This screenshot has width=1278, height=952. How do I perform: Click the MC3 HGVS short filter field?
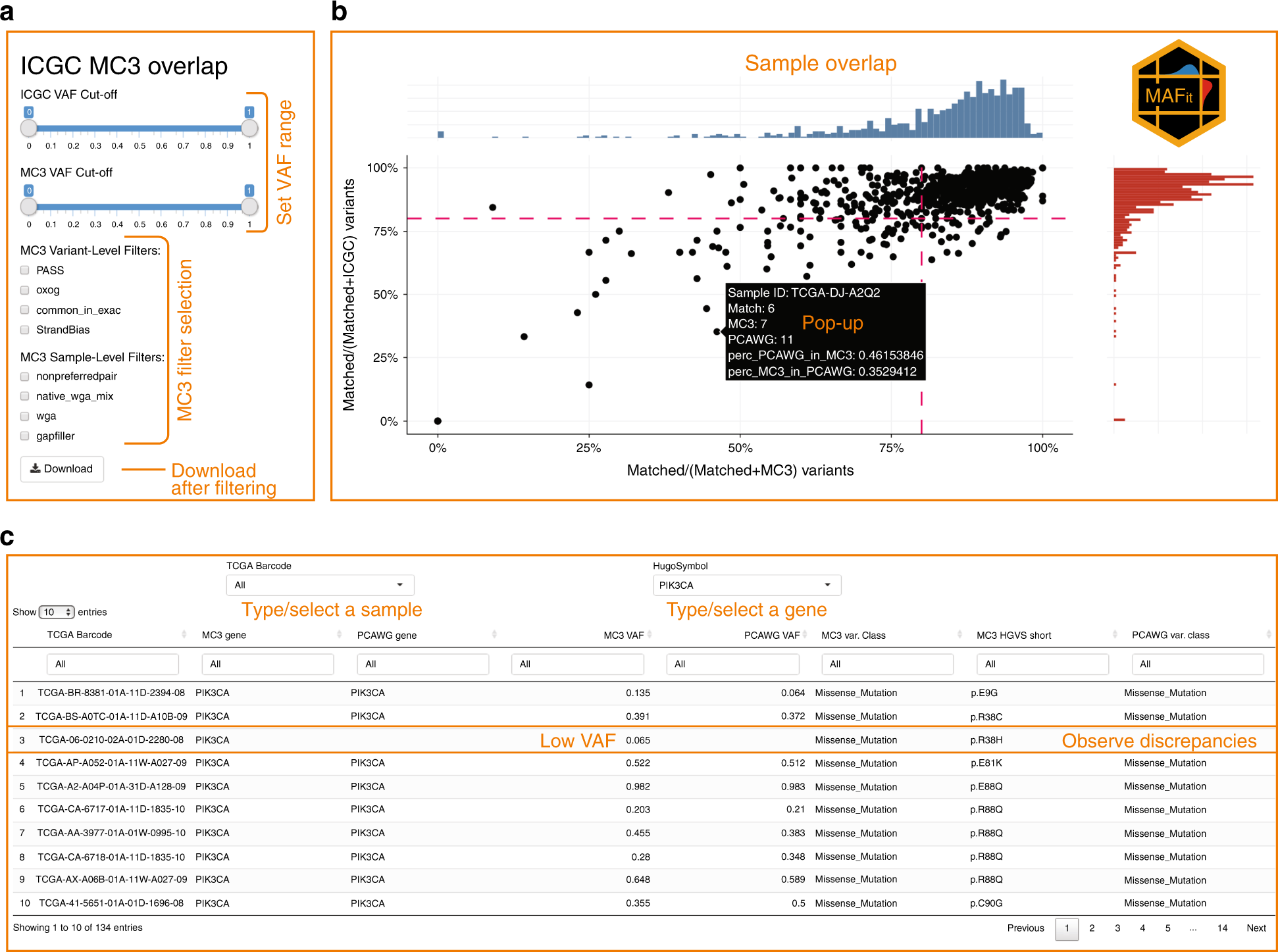pos(1042,664)
